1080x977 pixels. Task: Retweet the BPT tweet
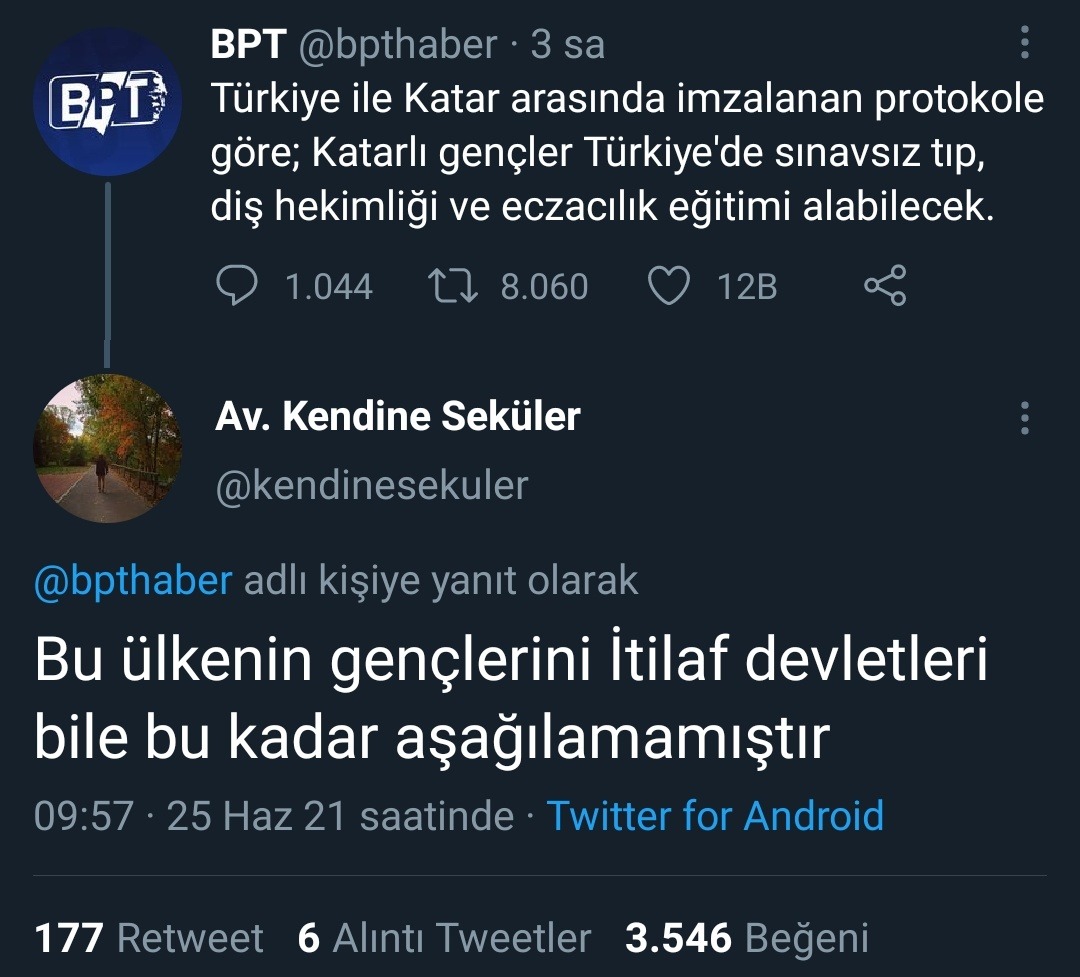[x=454, y=286]
